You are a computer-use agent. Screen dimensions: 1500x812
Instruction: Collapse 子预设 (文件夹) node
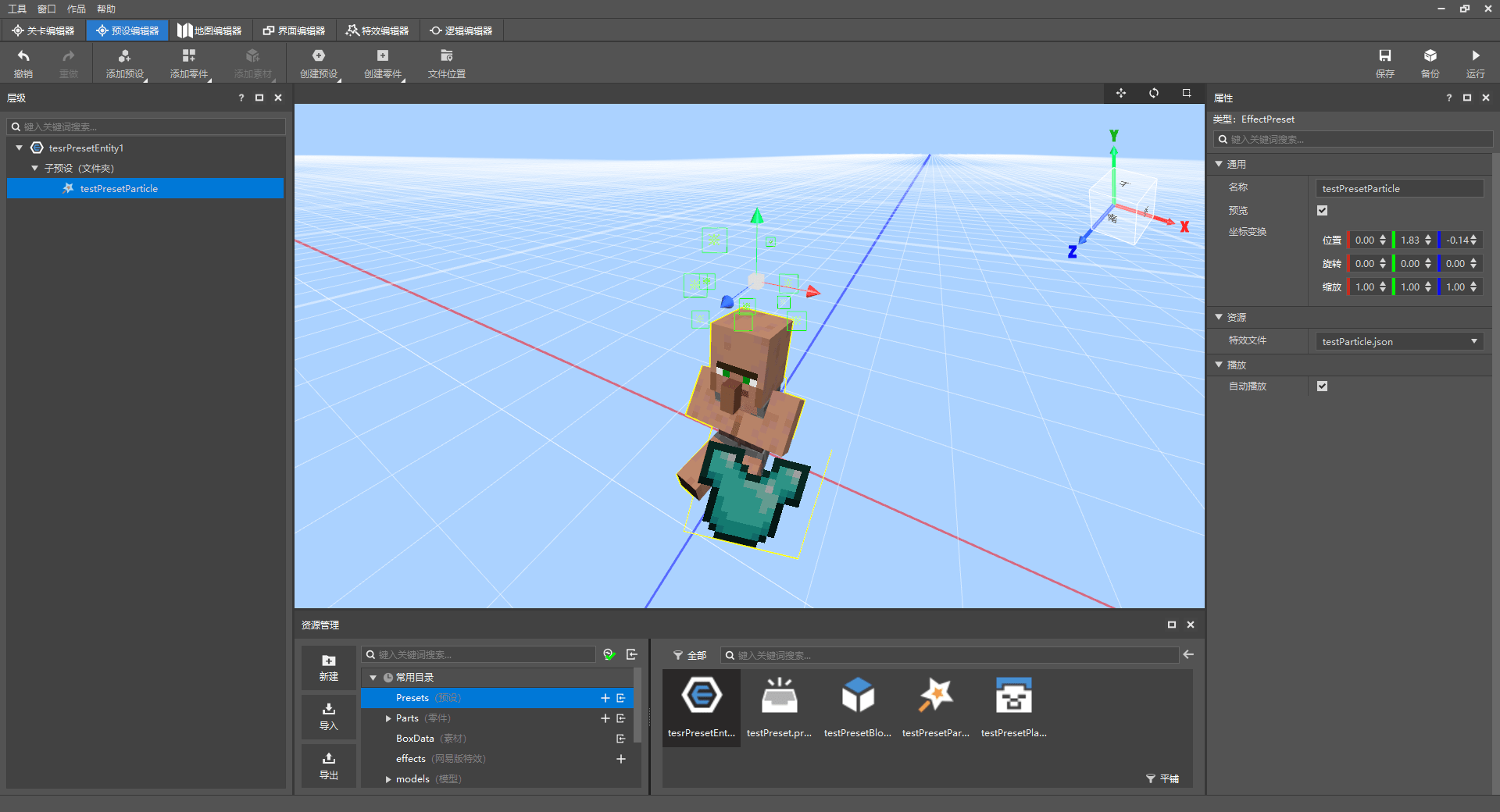tap(34, 168)
